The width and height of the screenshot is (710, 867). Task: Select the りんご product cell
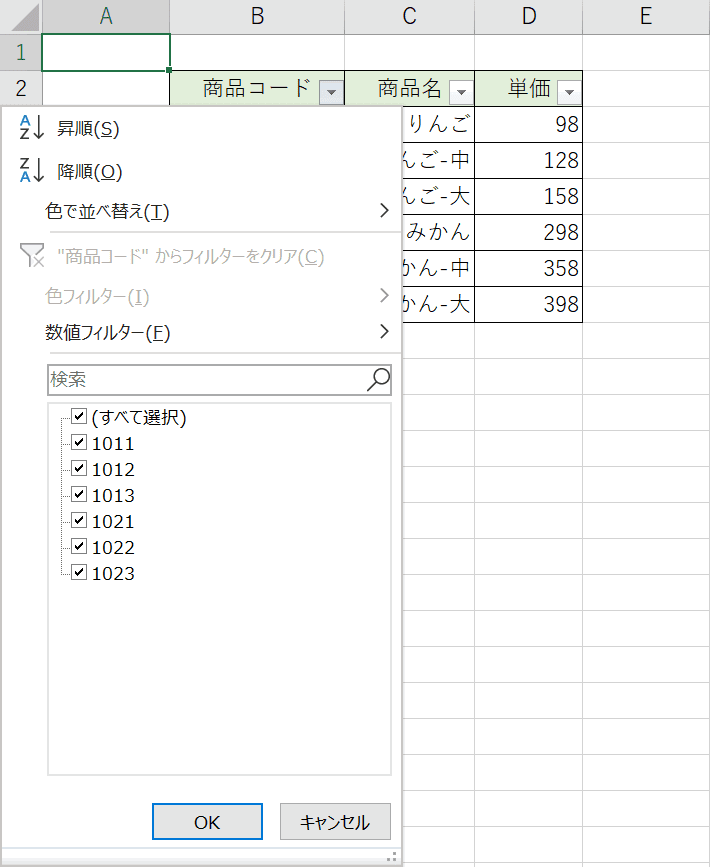click(x=438, y=124)
